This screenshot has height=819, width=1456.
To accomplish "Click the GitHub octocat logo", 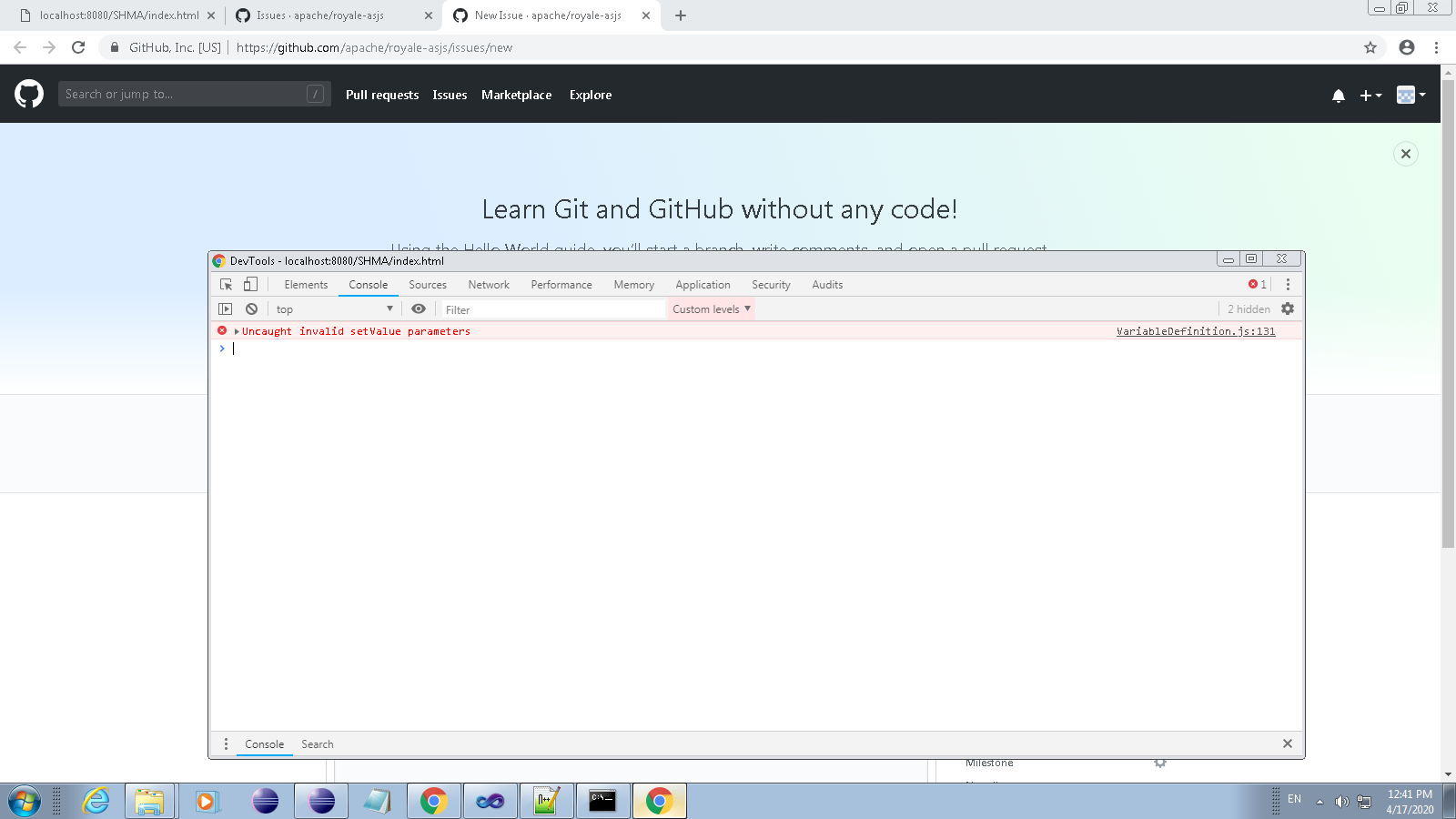I will point(27,94).
